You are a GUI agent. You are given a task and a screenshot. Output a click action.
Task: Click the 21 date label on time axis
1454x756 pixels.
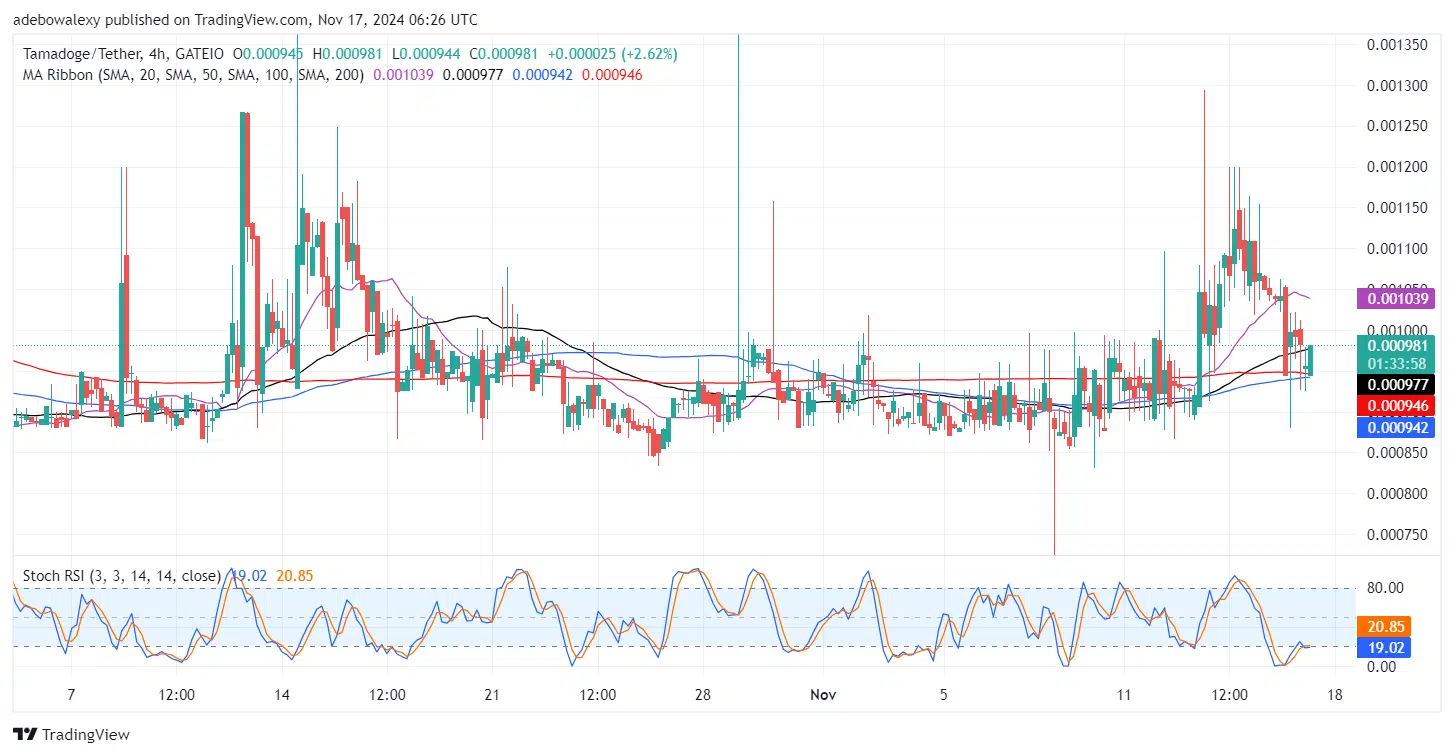(491, 694)
